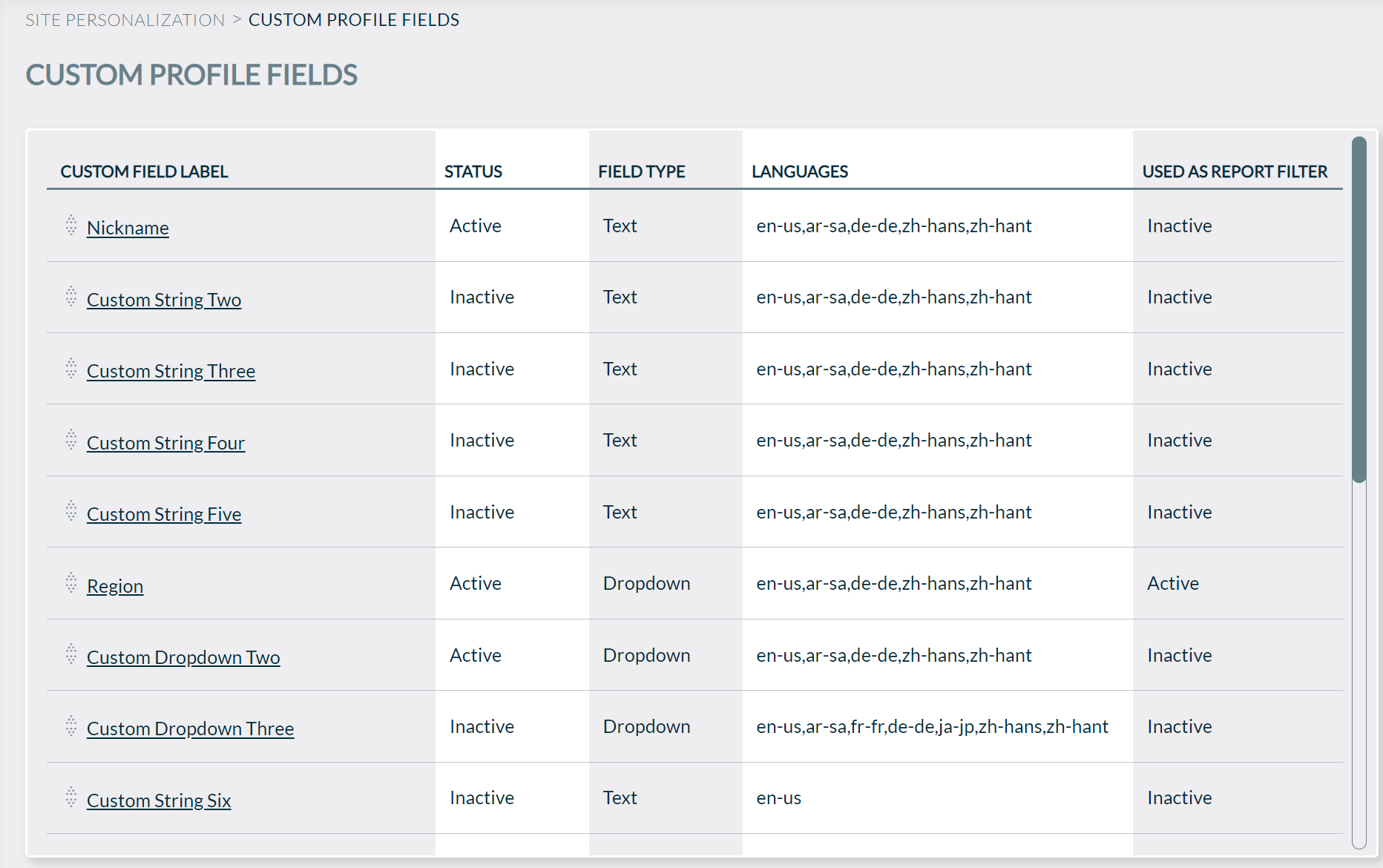
Task: Open the Nickname field settings
Action: [128, 228]
